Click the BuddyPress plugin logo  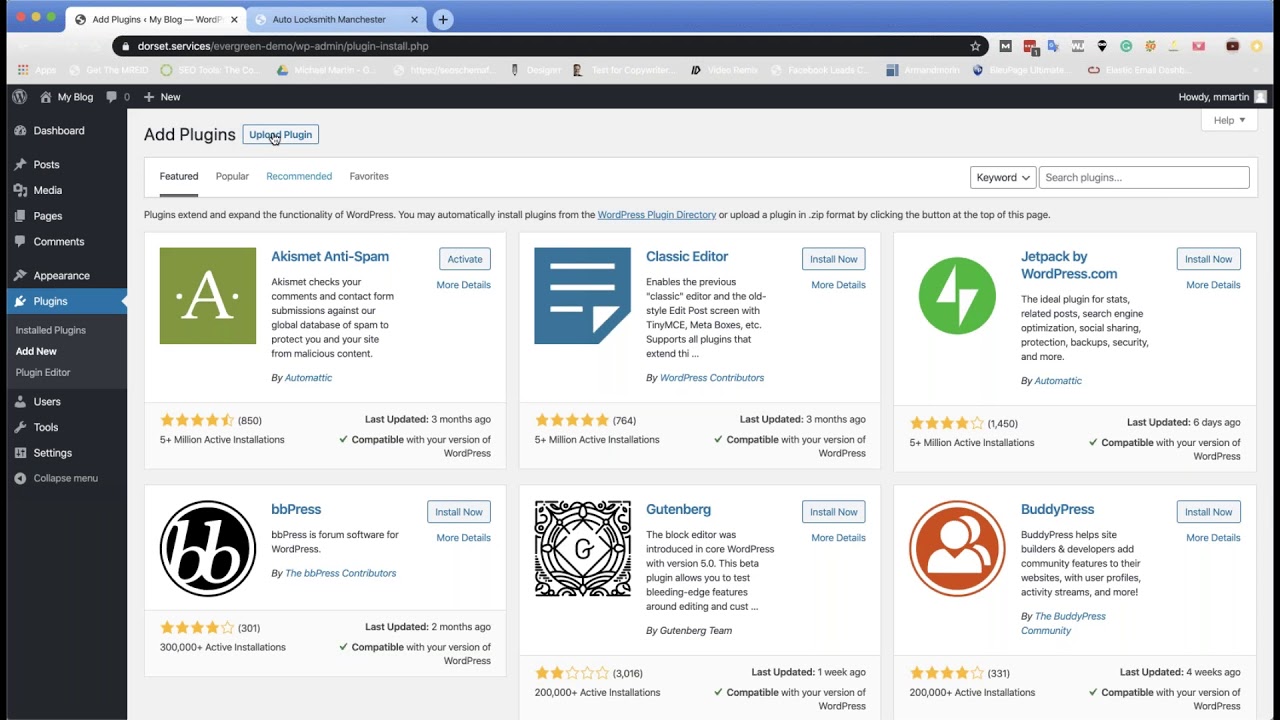point(957,549)
